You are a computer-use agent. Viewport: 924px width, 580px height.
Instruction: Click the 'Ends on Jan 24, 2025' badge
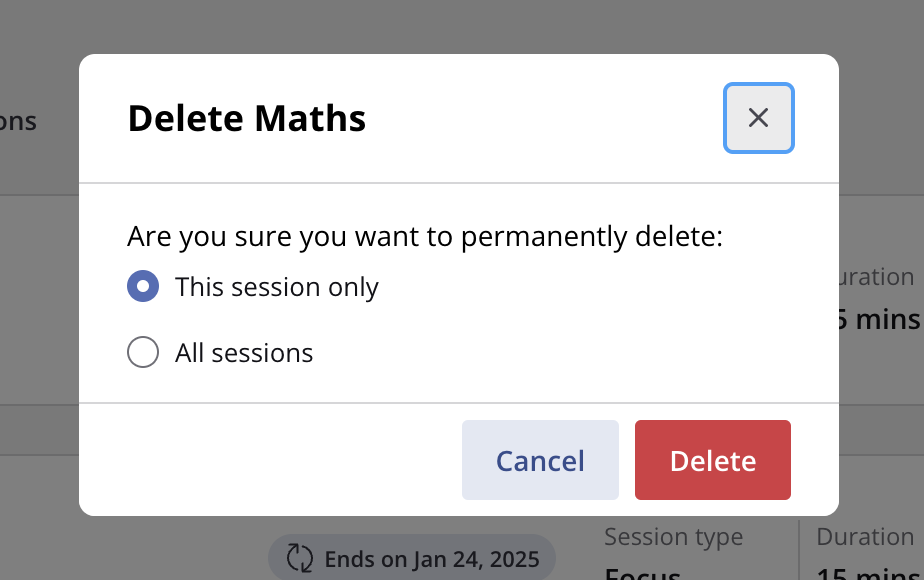tap(412, 558)
